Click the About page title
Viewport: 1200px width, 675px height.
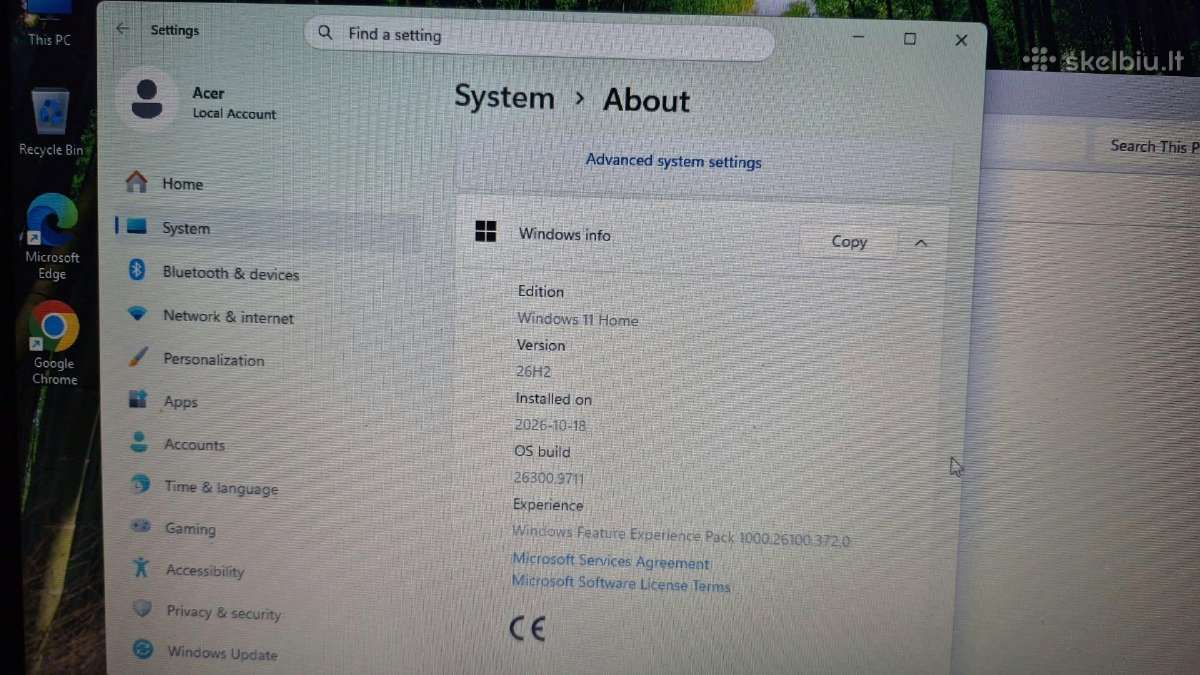pos(646,101)
